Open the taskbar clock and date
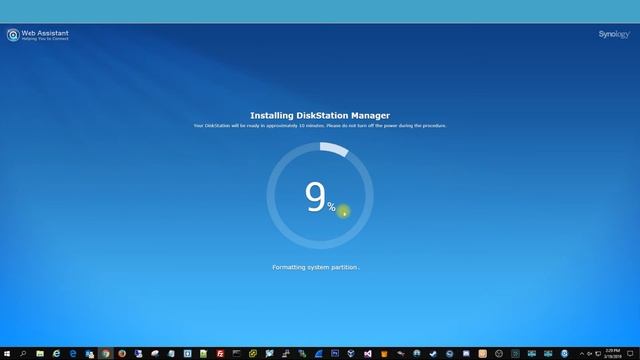 point(613,353)
